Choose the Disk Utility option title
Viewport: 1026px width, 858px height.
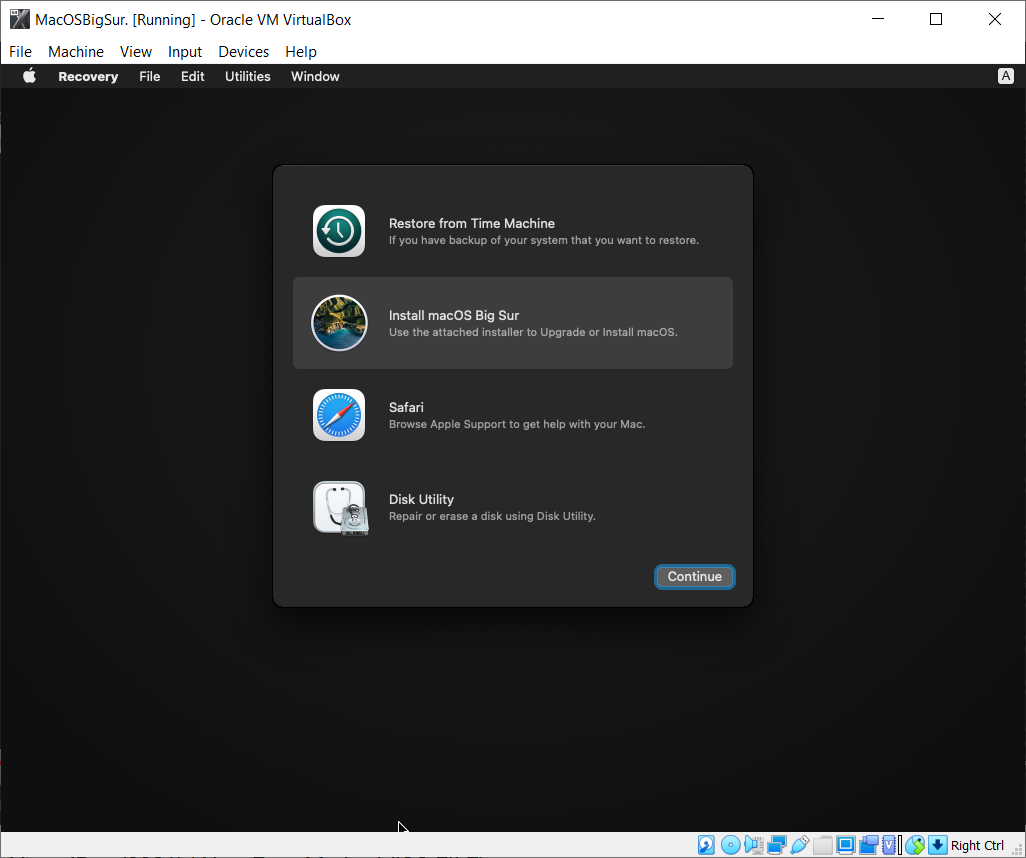tap(421, 499)
